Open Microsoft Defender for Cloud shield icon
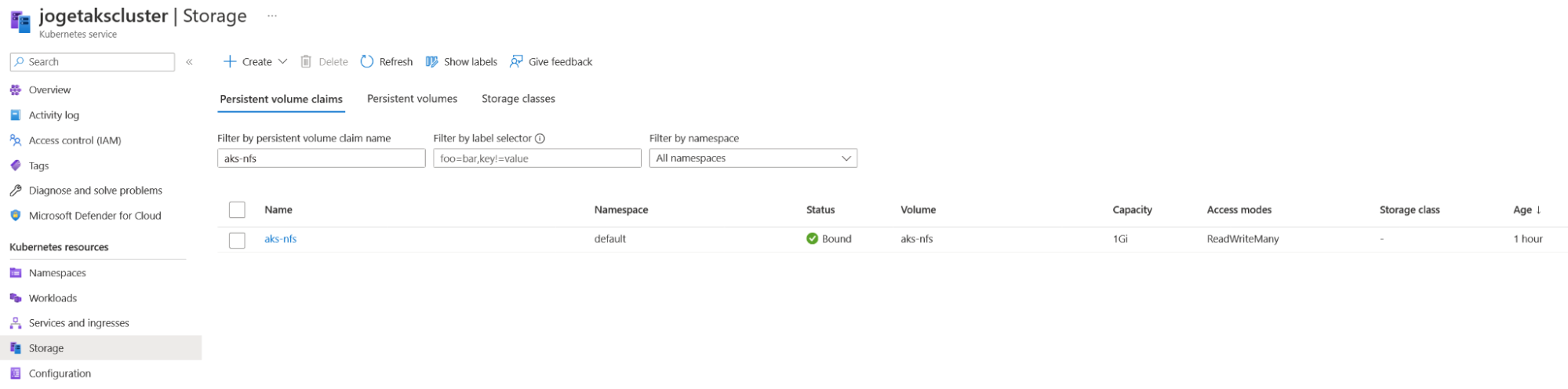Screen dimensions: 1568x389 16,216
